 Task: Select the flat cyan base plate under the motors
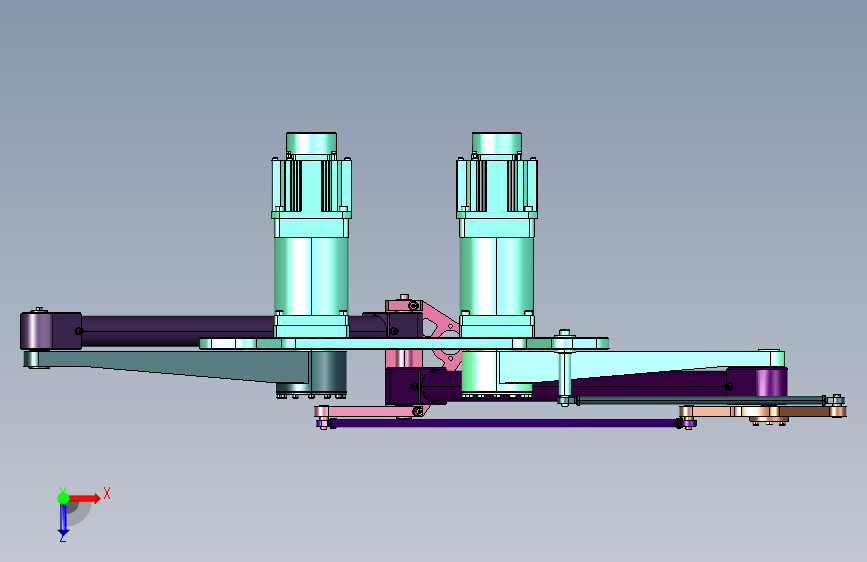click(404, 344)
